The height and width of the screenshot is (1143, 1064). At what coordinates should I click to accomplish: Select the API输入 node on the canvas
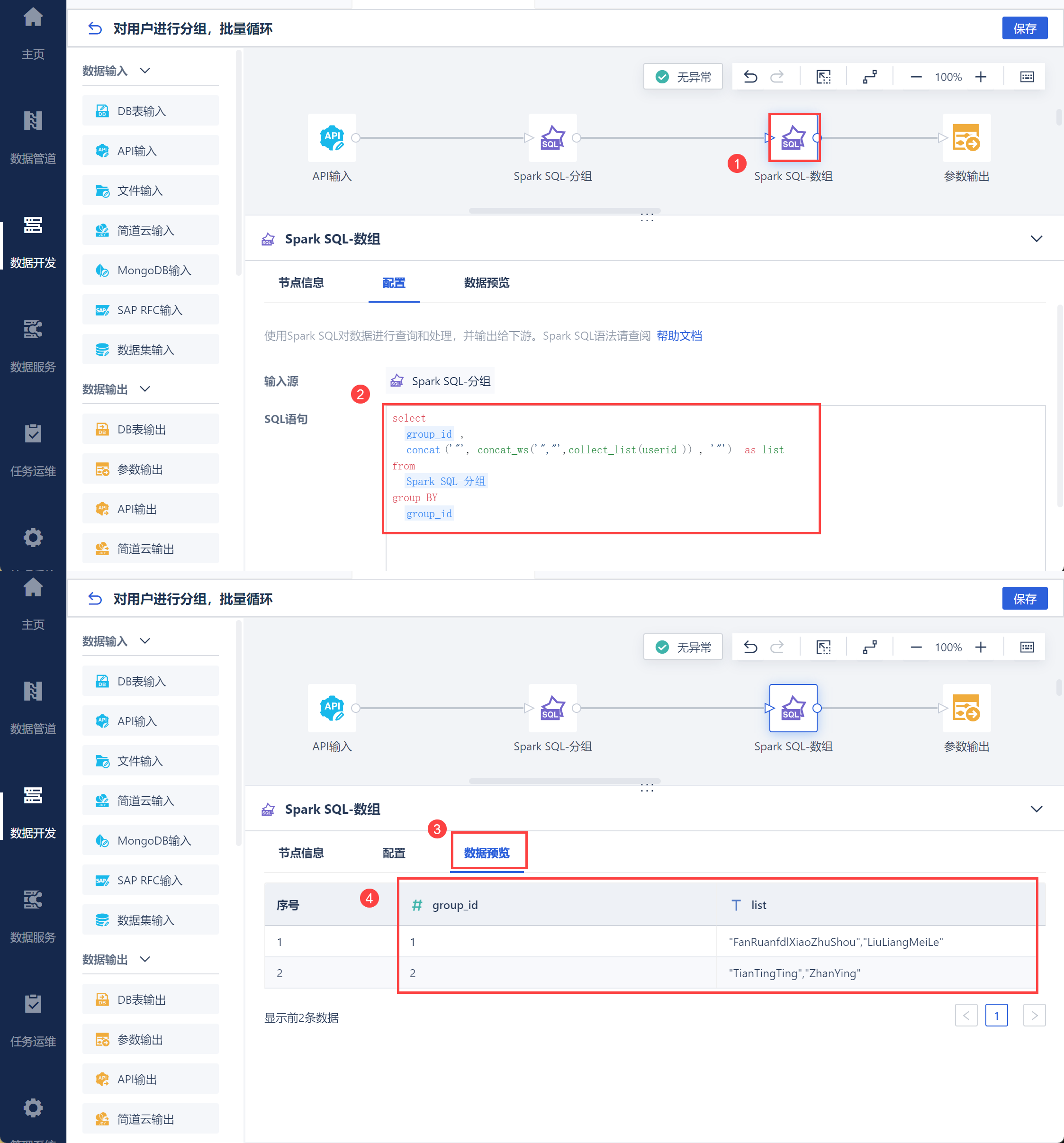click(332, 137)
